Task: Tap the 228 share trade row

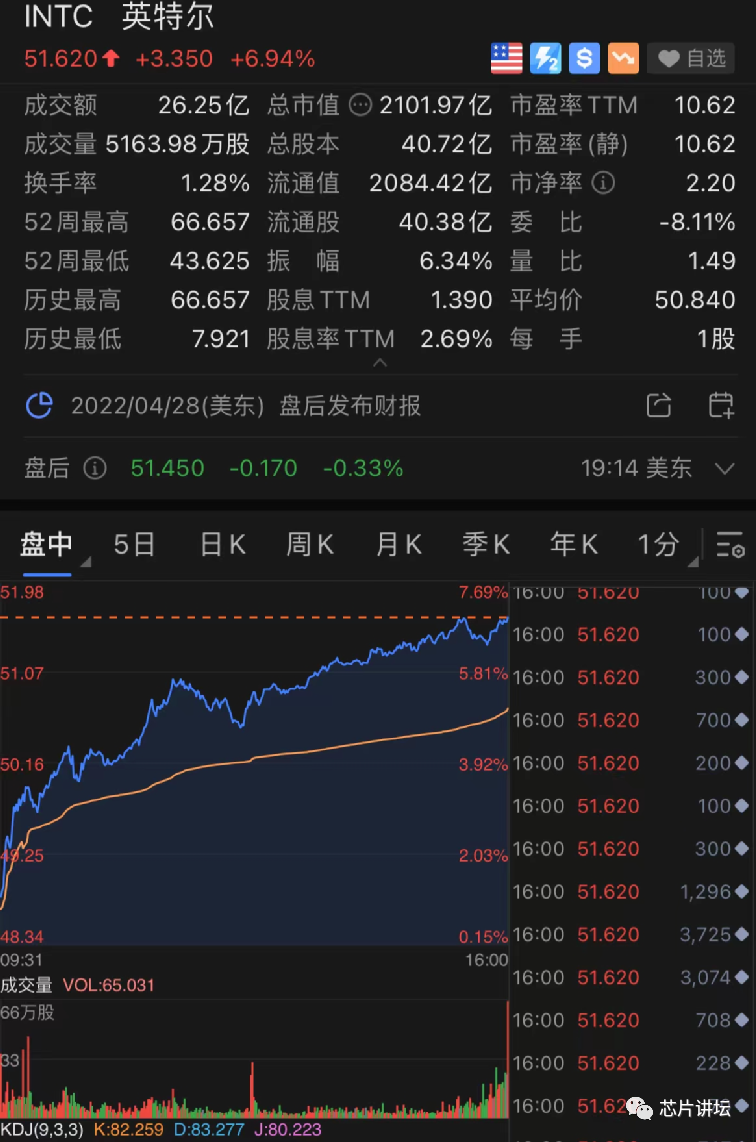Action: pos(631,1063)
